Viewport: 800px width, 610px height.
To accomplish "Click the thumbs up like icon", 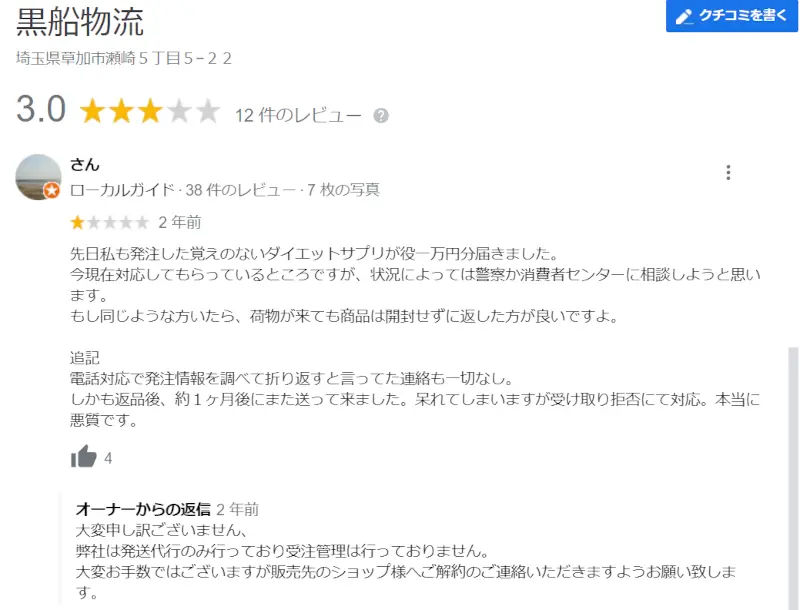I will click(83, 456).
